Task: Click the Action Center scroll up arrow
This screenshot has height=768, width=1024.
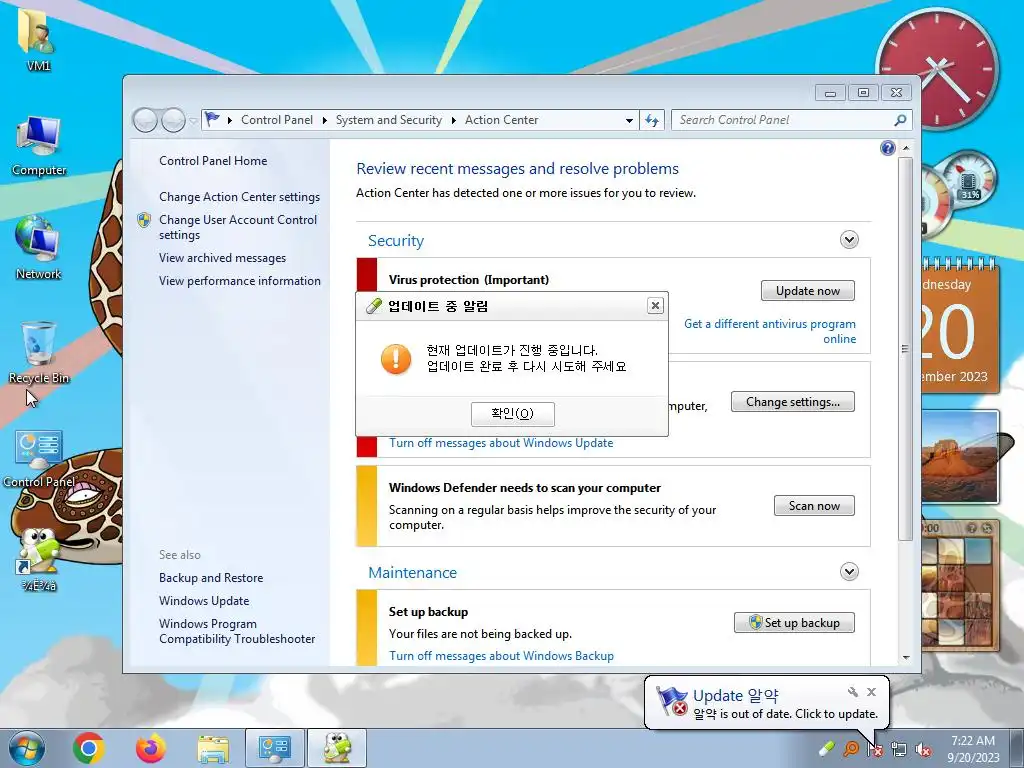Action: pos(906,148)
